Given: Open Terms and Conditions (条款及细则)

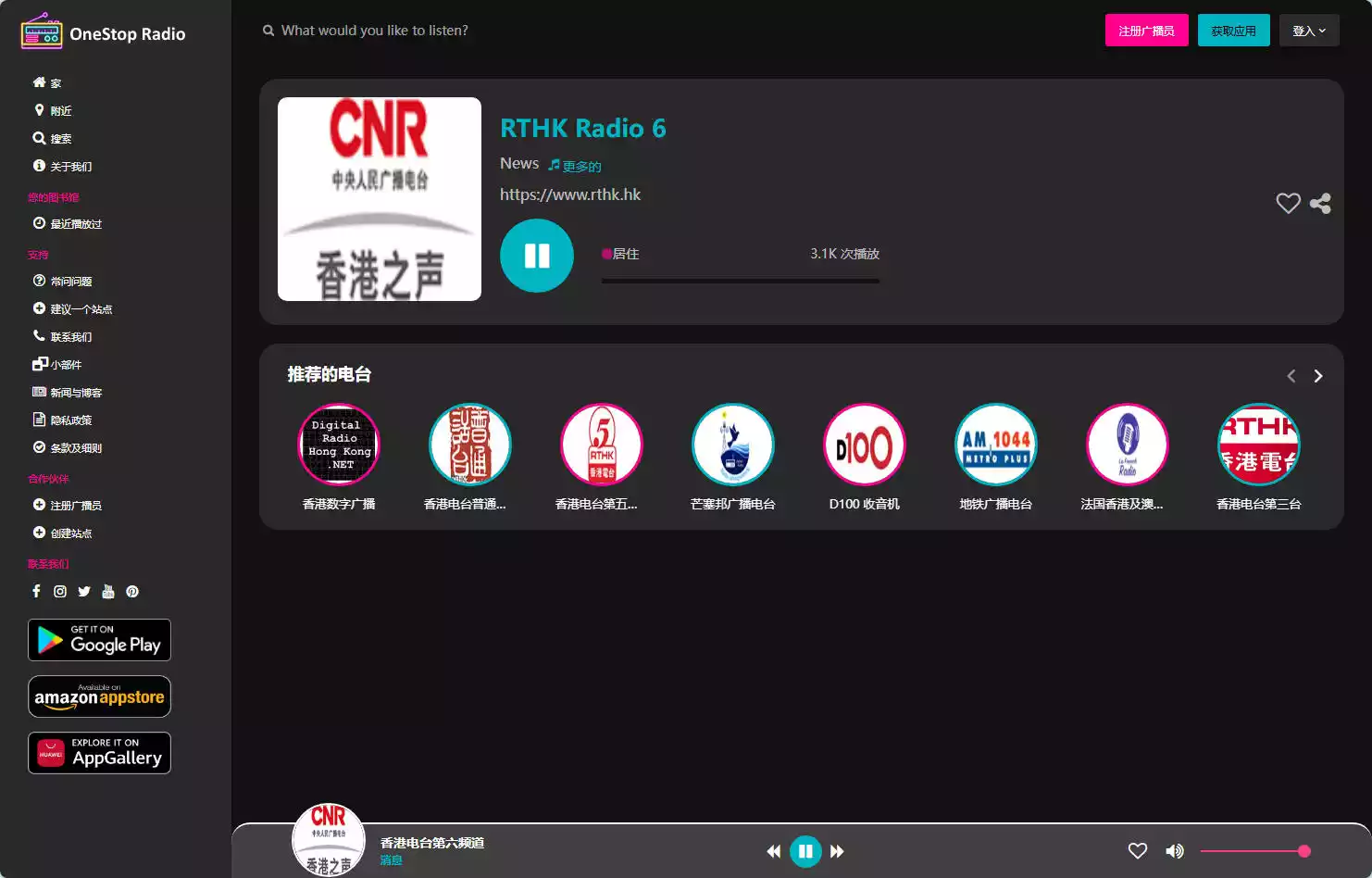Looking at the screenshot, I should (x=68, y=447).
